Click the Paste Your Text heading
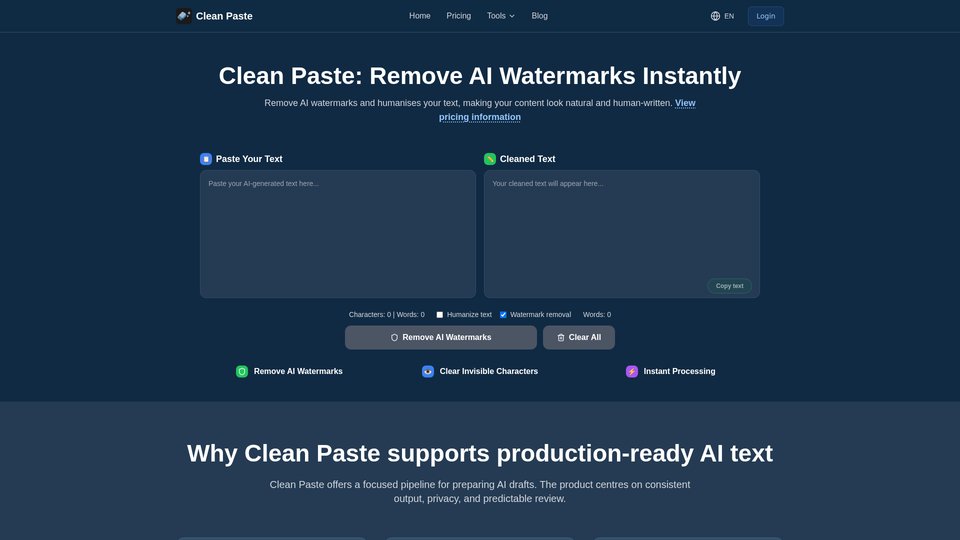Image resolution: width=960 pixels, height=540 pixels. (249, 159)
